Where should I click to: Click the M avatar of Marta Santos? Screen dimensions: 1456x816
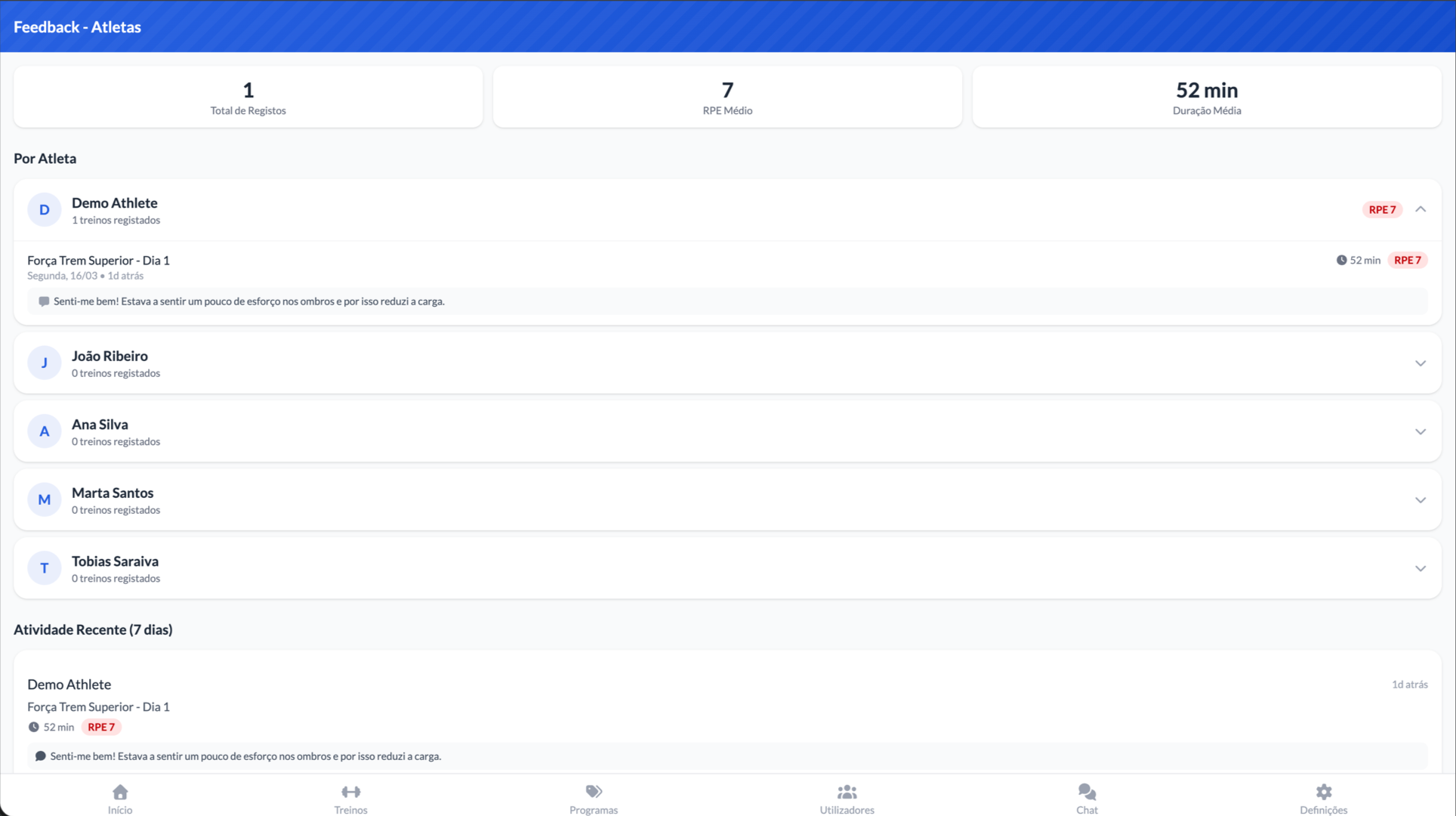[45, 499]
